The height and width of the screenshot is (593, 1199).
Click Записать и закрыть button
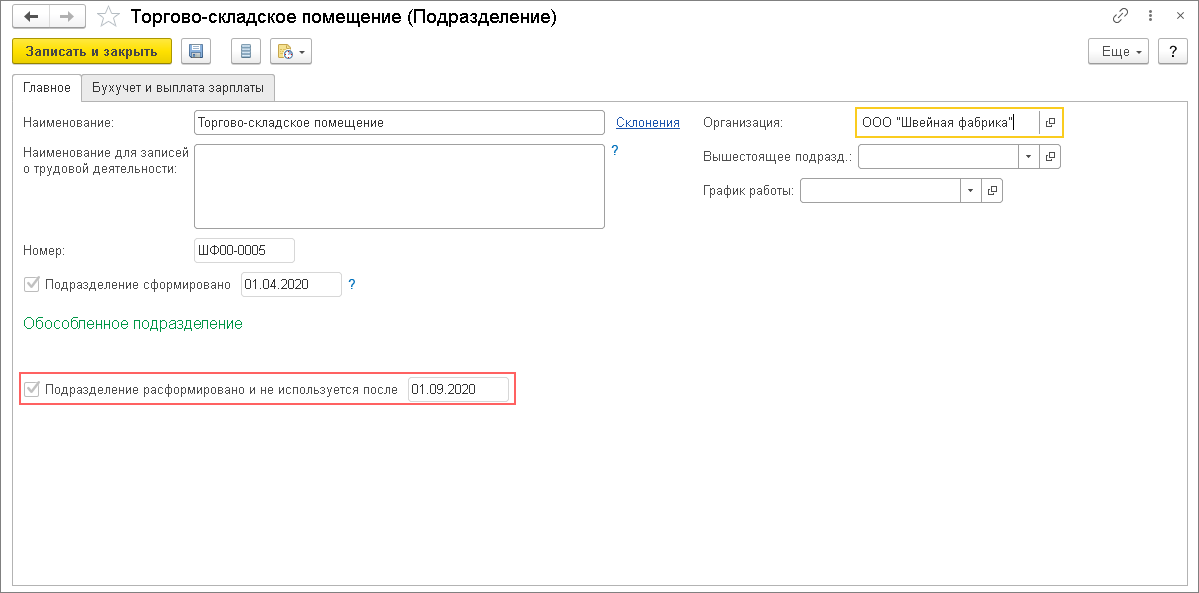[92, 52]
